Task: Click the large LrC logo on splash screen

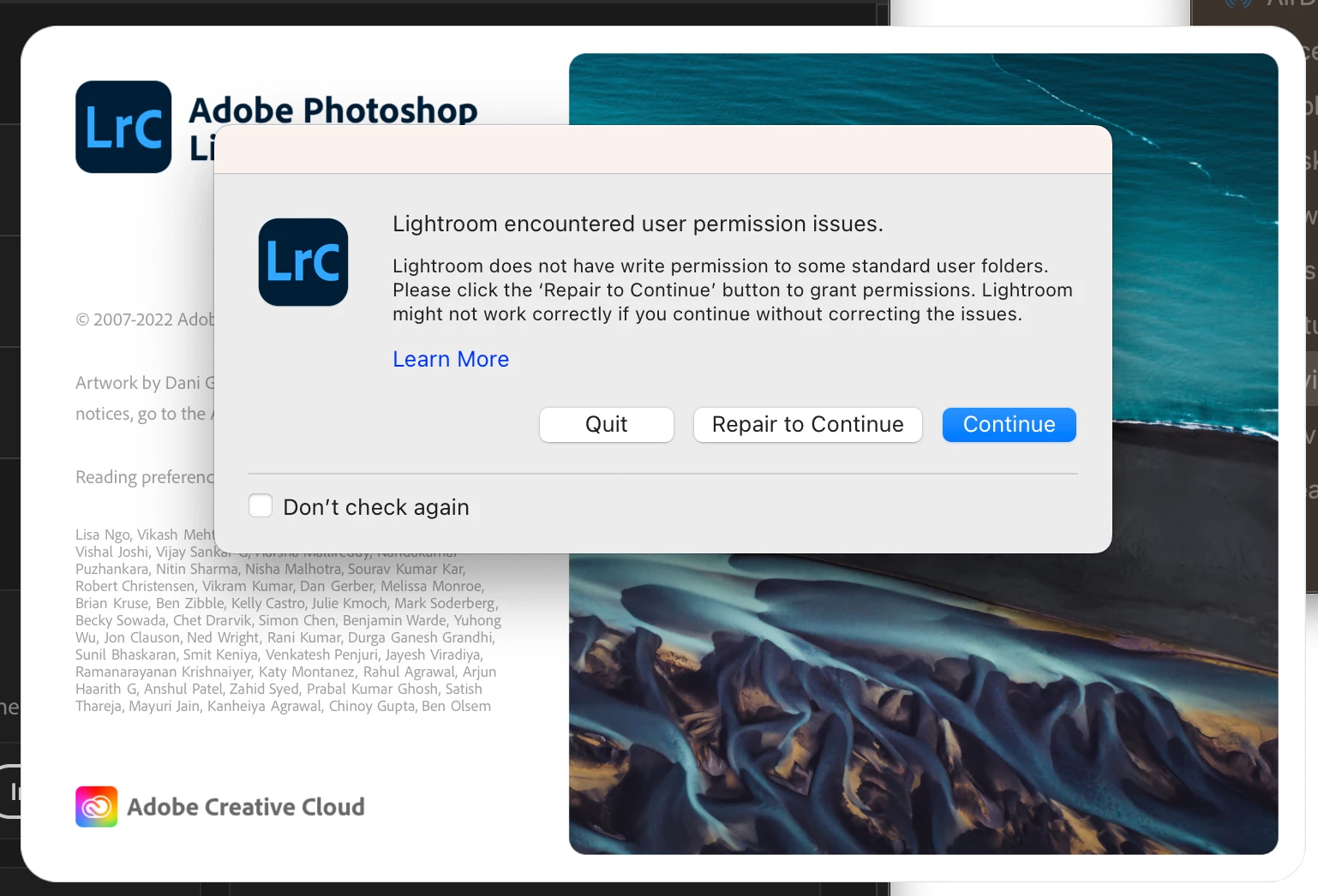Action: pos(123,127)
